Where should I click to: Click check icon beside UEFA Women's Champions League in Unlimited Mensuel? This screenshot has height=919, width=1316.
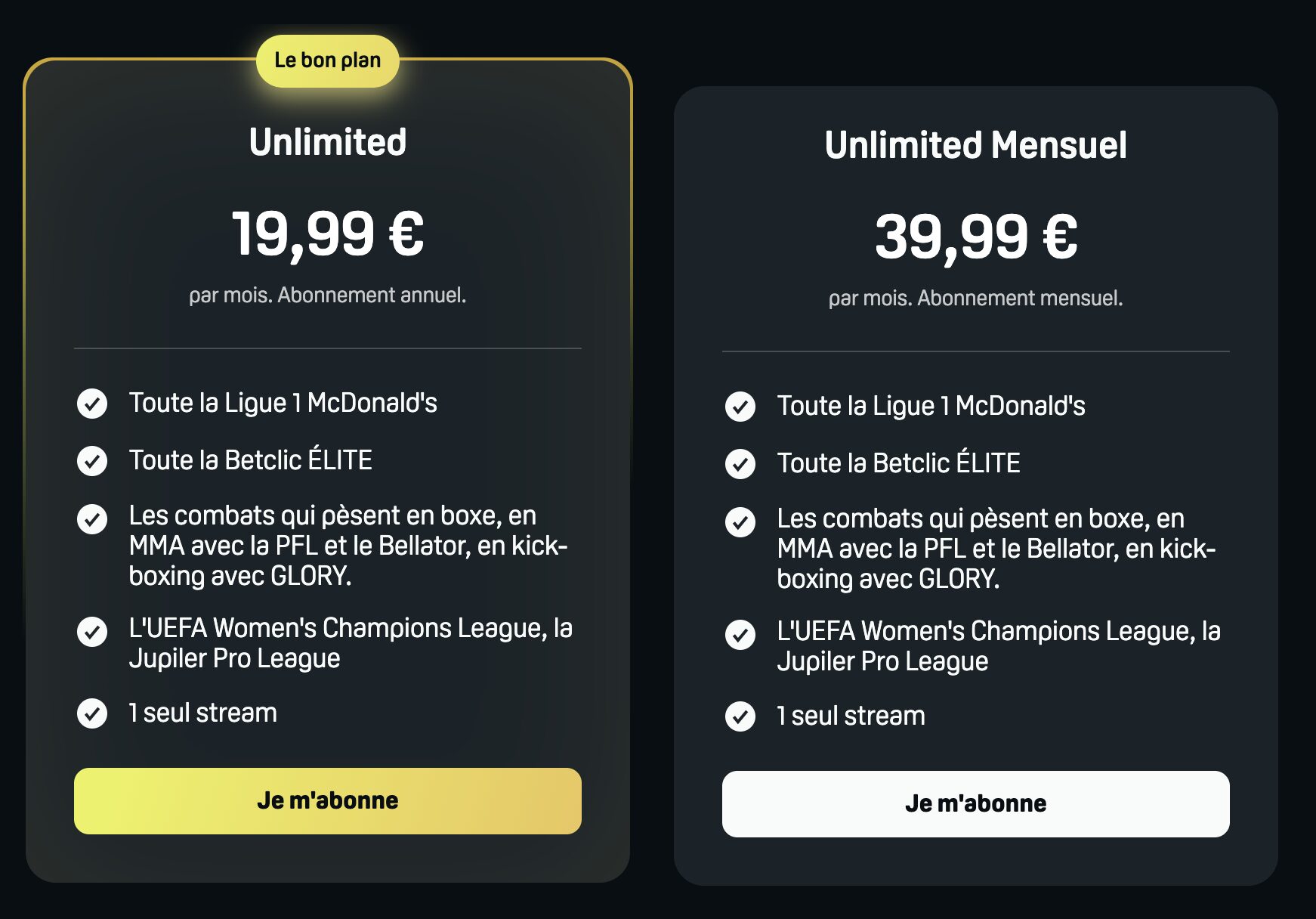tap(740, 635)
